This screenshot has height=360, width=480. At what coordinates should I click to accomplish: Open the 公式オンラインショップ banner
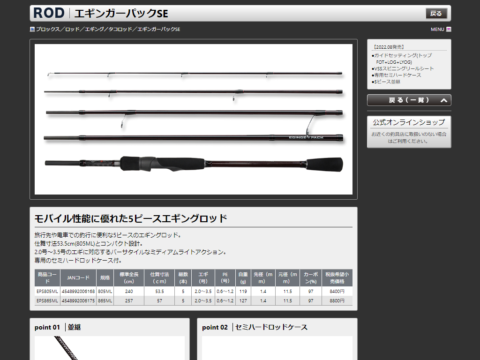pos(409,132)
